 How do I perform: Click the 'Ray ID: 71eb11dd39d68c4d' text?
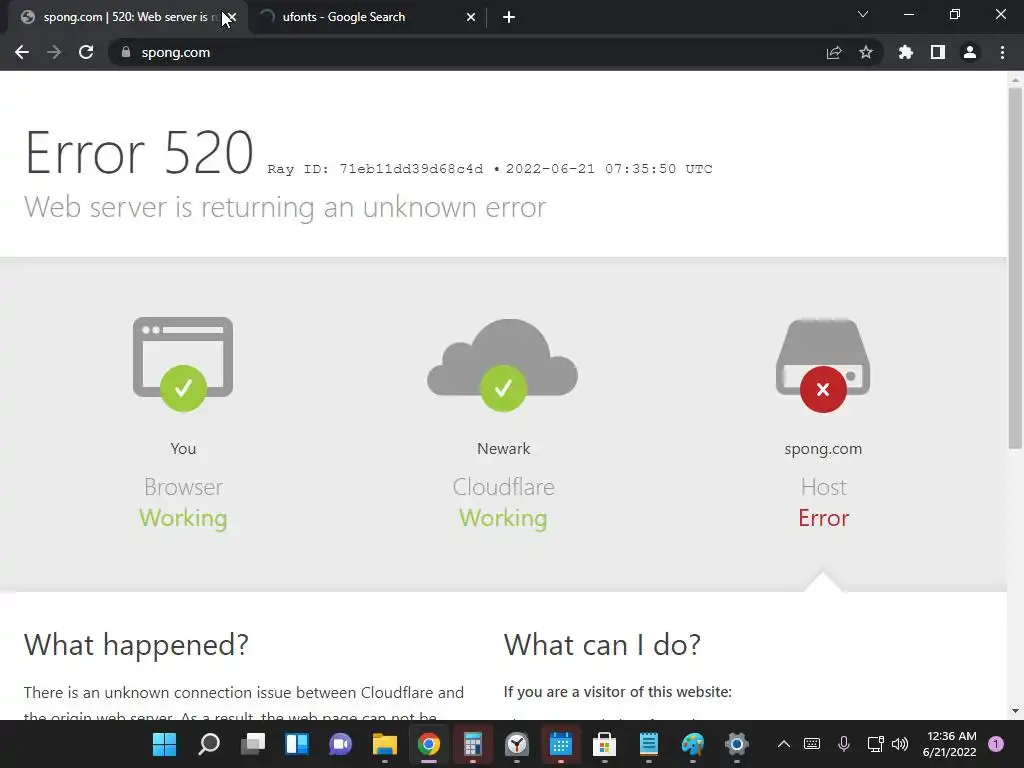click(x=376, y=169)
